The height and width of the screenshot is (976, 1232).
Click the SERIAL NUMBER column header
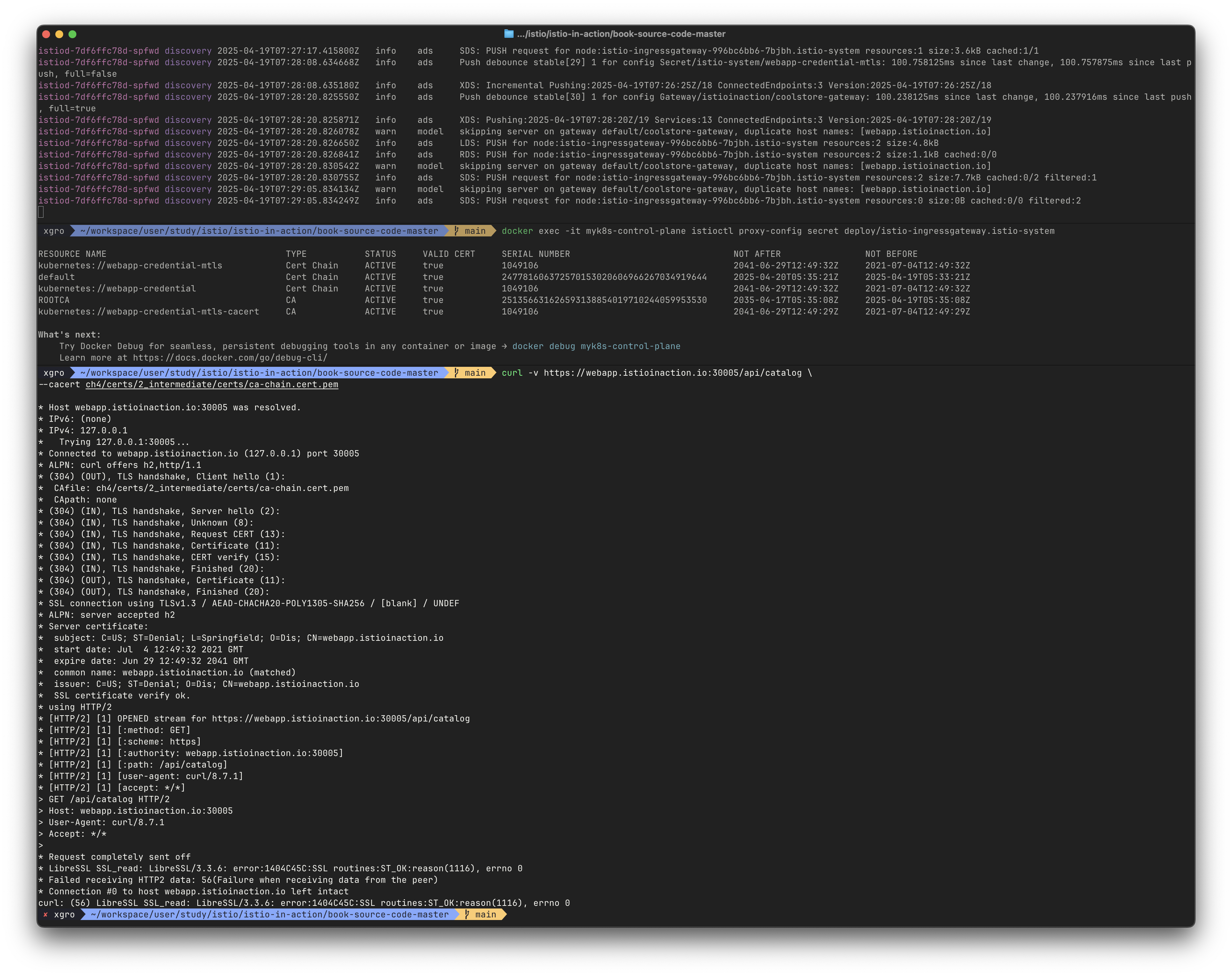click(535, 254)
